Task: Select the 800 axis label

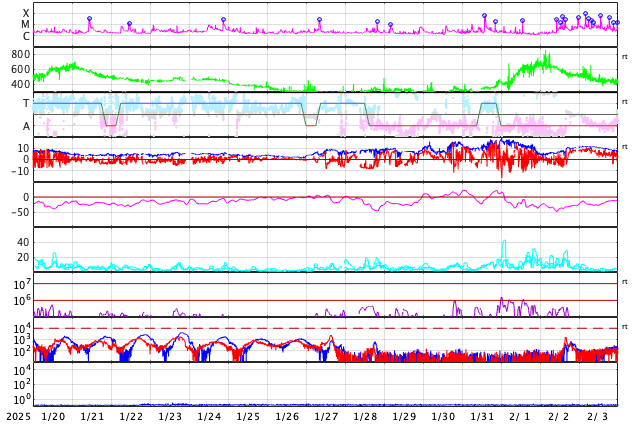Action: [20, 55]
